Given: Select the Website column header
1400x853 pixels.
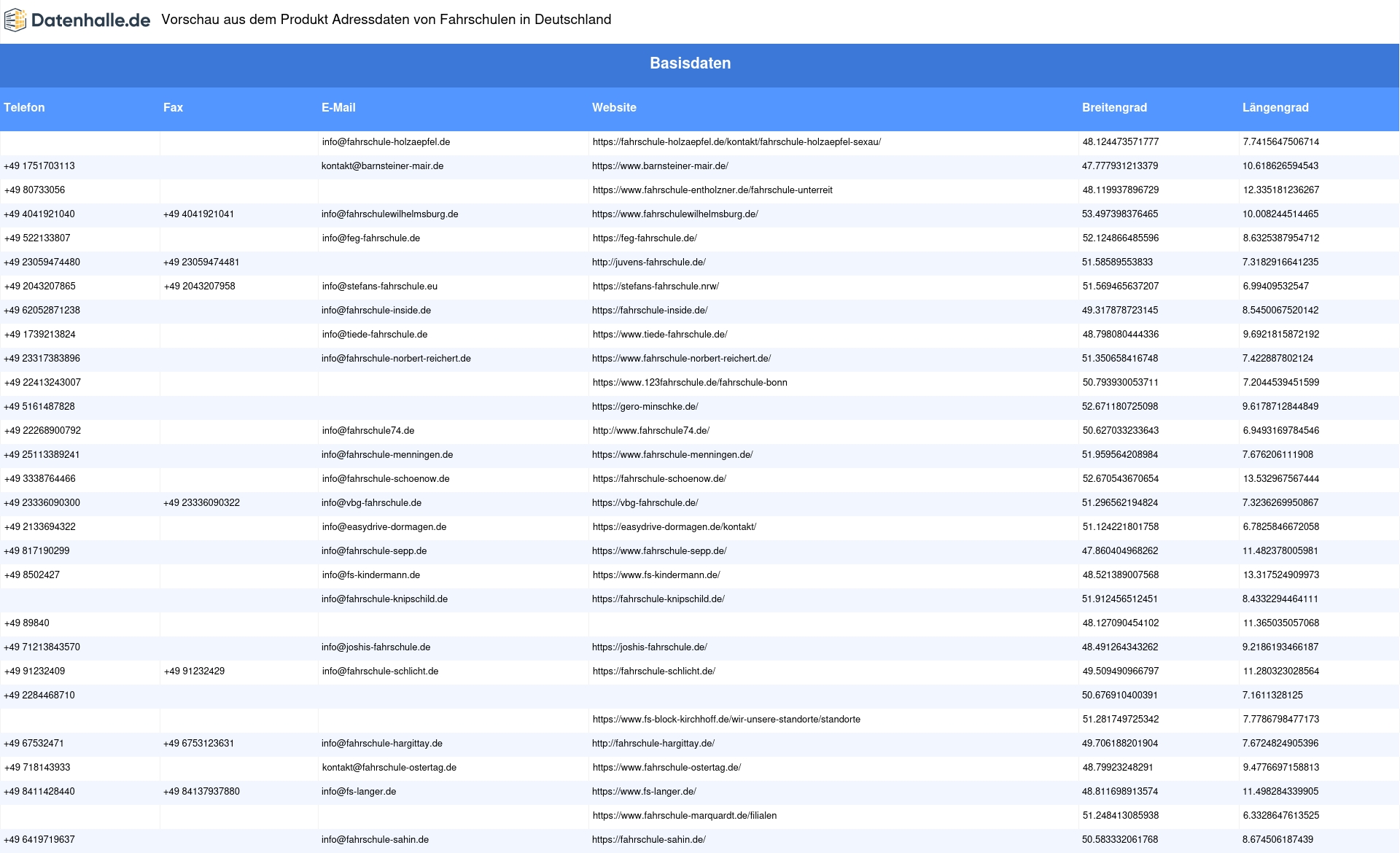Looking at the screenshot, I should point(614,107).
